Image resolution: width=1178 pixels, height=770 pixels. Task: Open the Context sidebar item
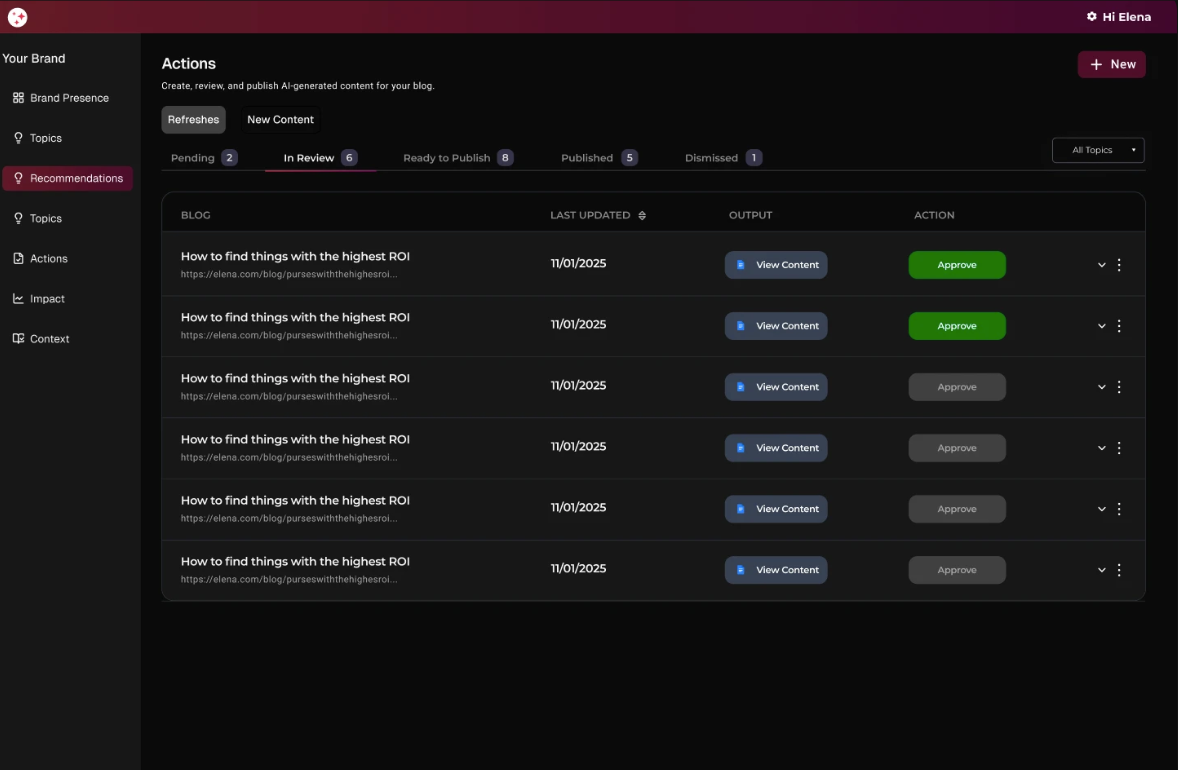click(x=48, y=338)
